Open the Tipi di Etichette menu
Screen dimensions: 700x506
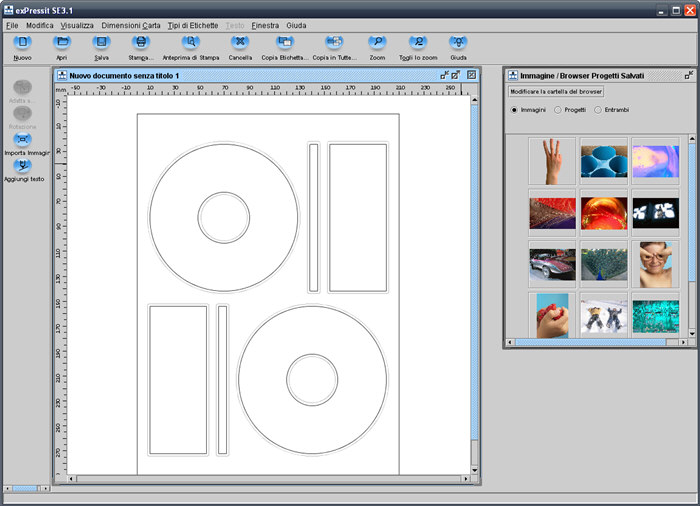click(193, 25)
